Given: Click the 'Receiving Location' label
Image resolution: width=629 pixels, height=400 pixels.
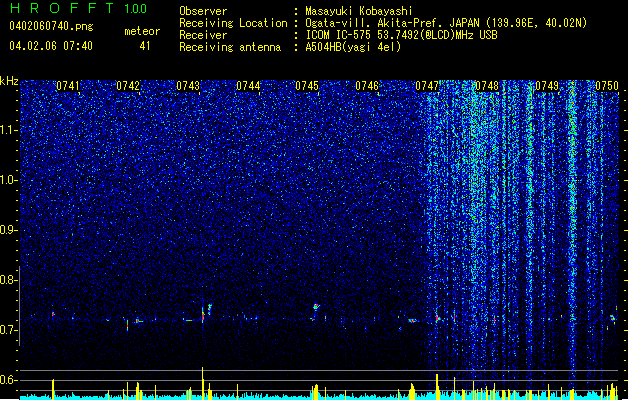Looking at the screenshot, I should (233, 23).
